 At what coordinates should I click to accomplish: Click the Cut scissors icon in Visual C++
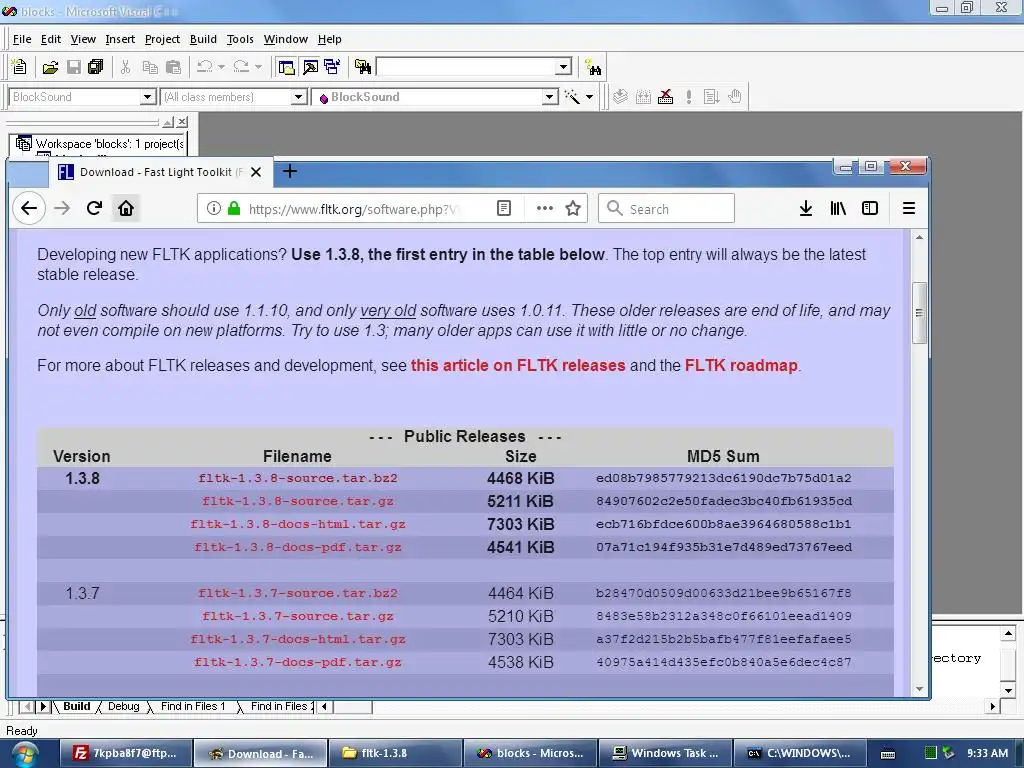125,67
